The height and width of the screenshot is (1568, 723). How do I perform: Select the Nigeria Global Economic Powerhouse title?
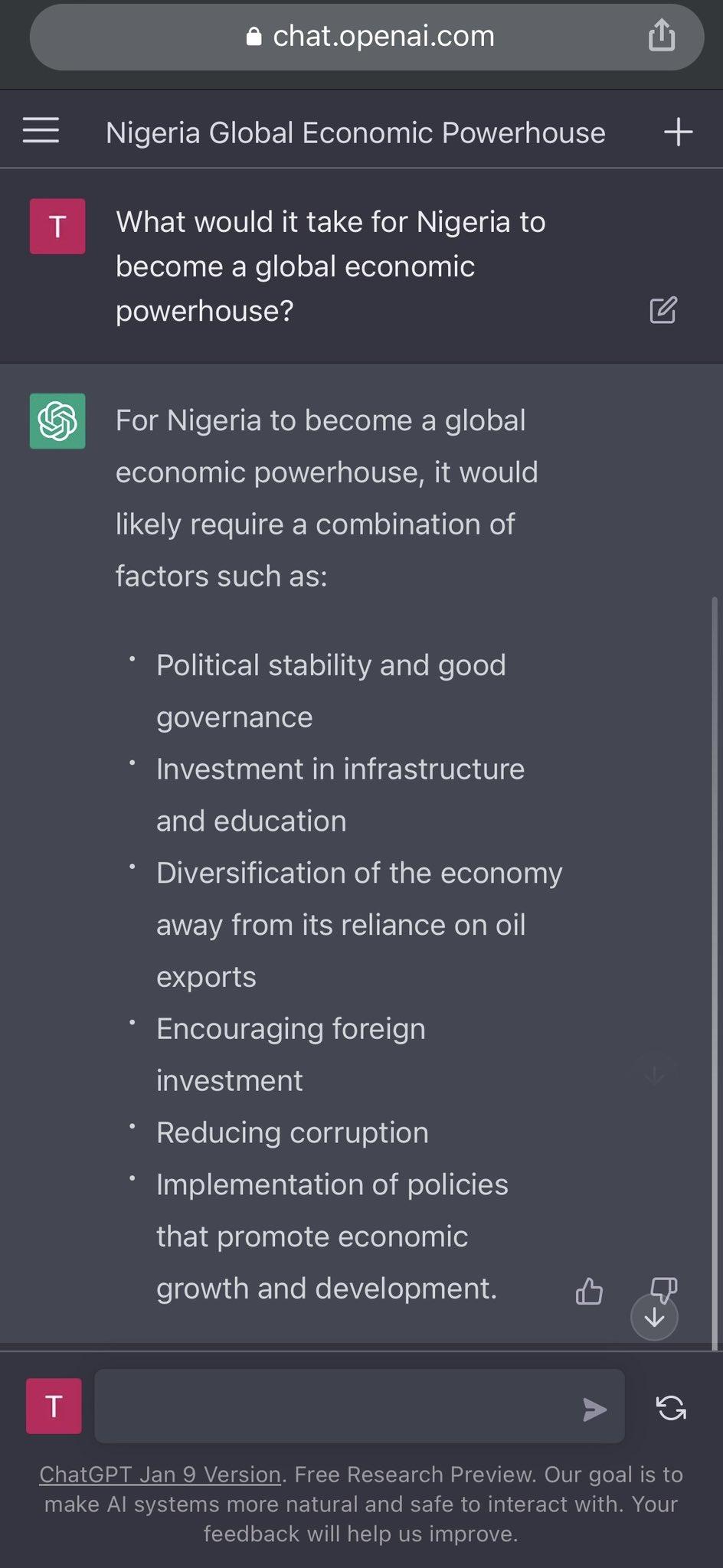pyautogui.click(x=356, y=132)
